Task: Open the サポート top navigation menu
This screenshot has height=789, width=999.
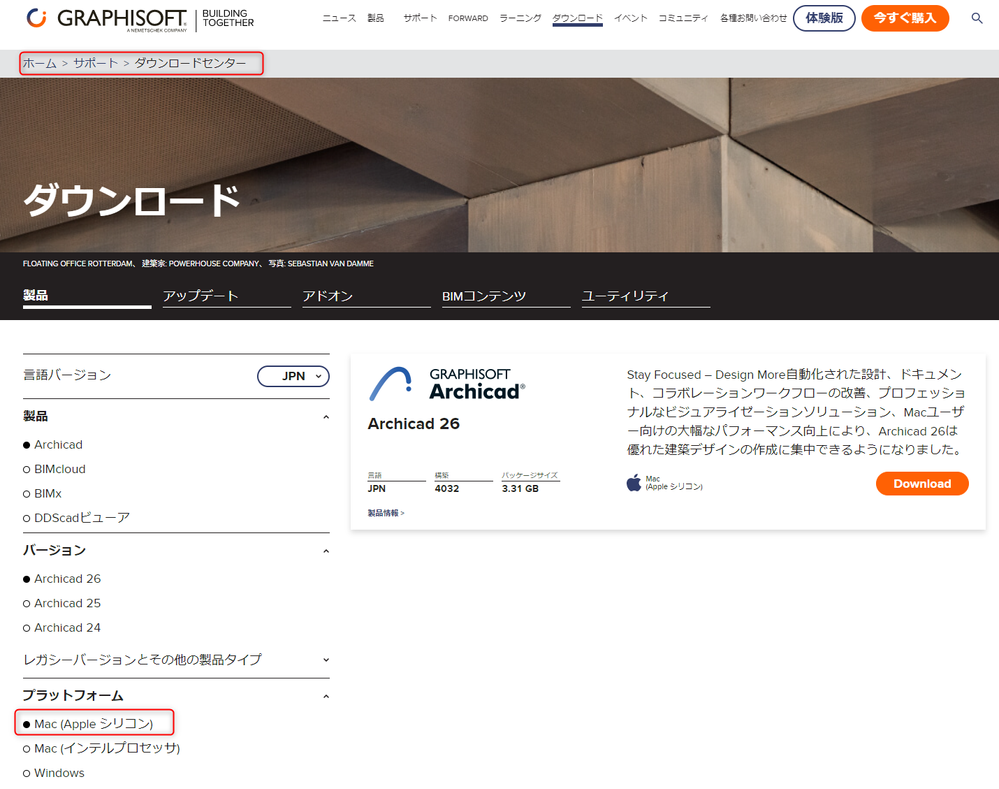Action: coord(420,18)
